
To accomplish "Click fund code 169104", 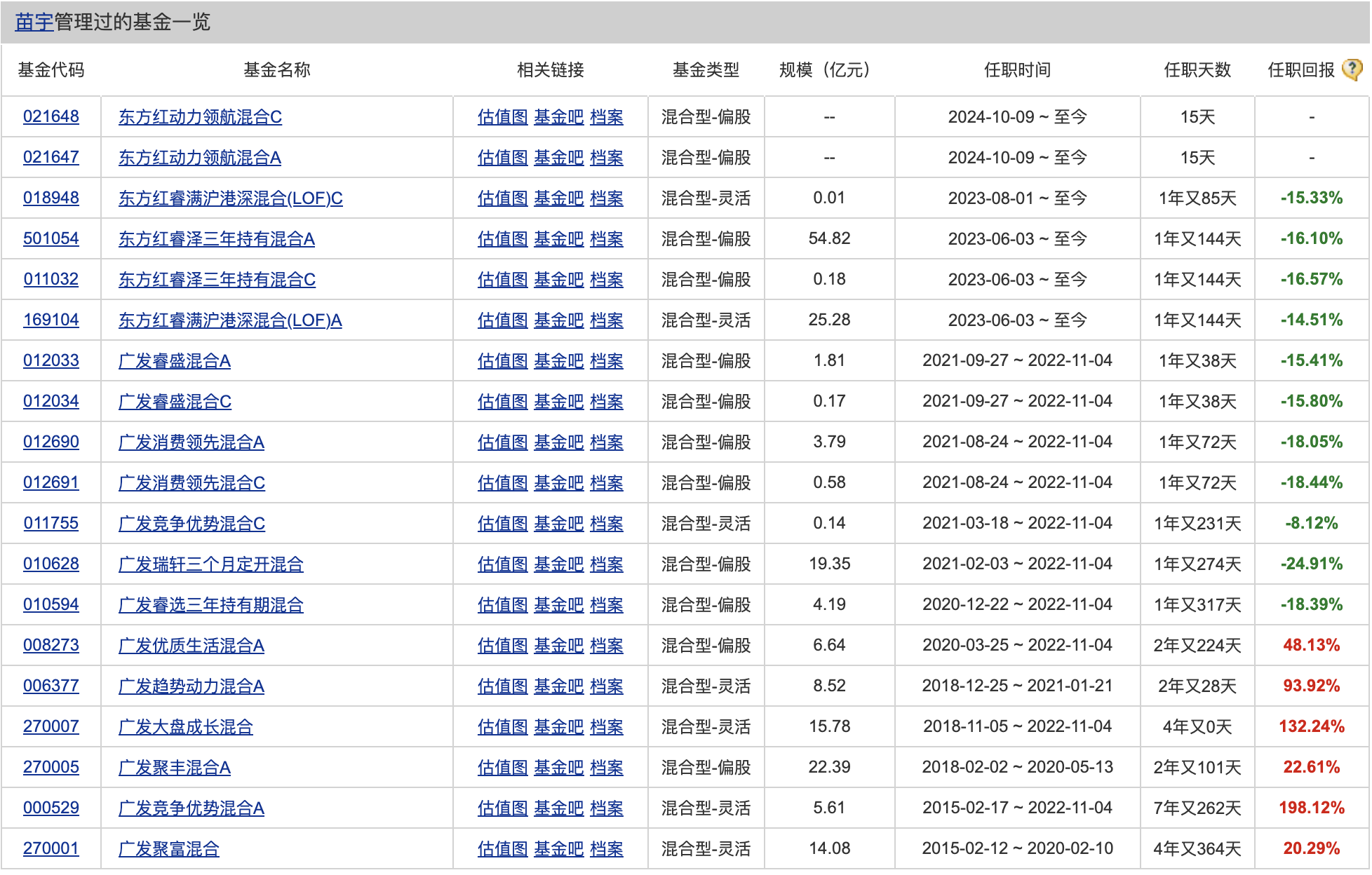I will coord(51,320).
